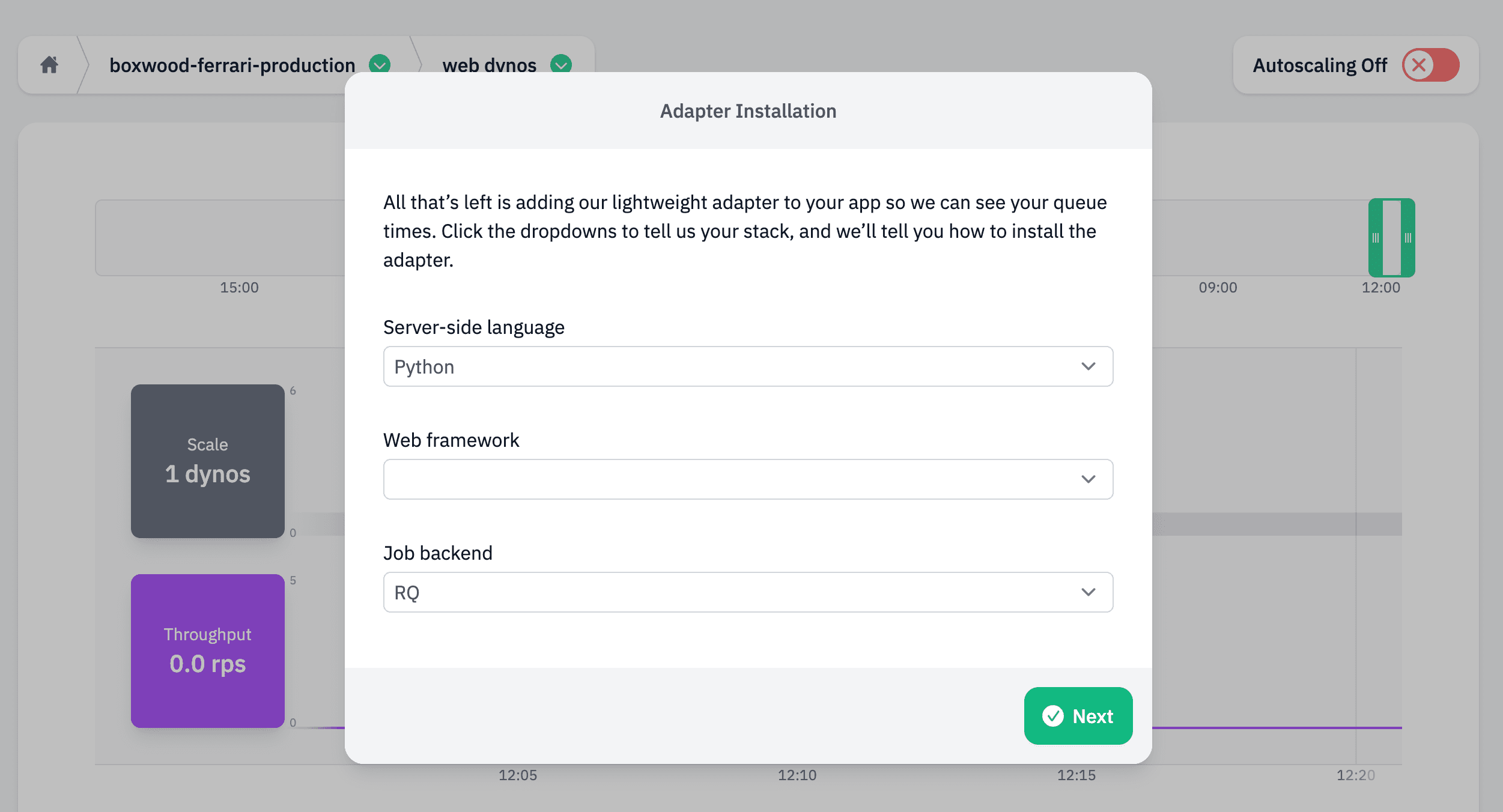The height and width of the screenshot is (812, 1503).
Task: Toggle the right handle of the time range selector
Action: point(1409,238)
